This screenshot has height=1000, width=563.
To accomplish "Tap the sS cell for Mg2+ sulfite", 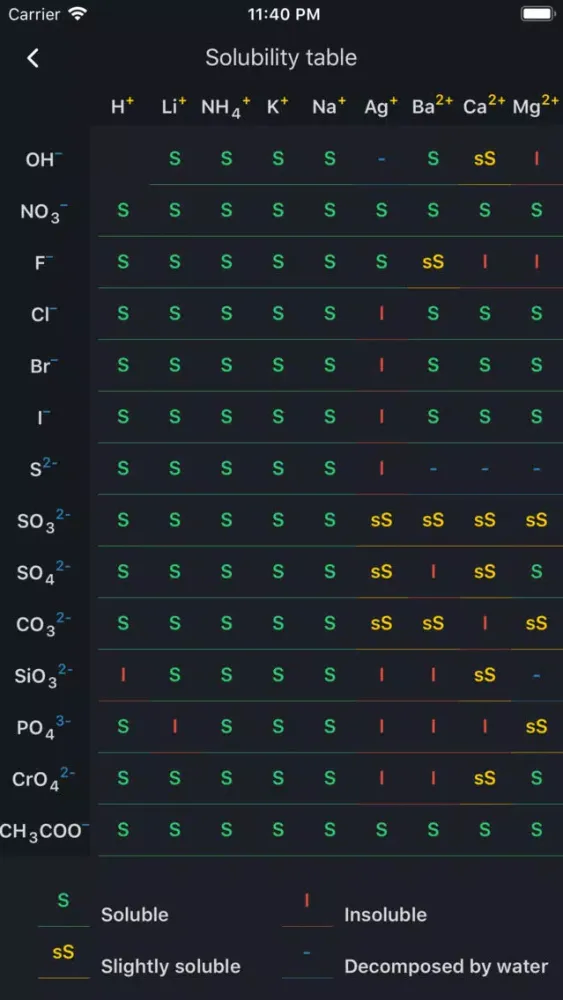I will (x=536, y=520).
